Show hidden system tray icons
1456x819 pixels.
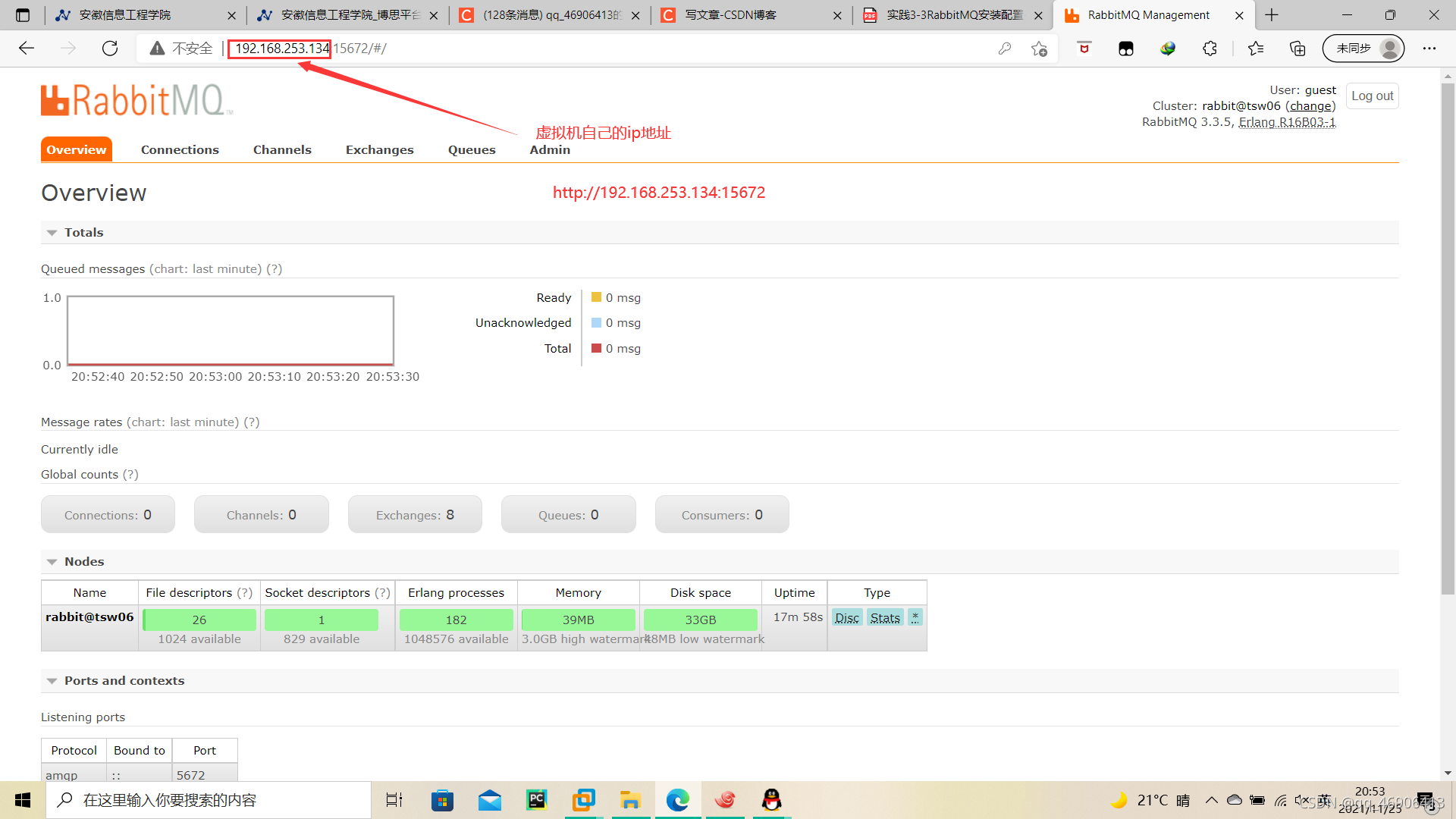[1212, 800]
